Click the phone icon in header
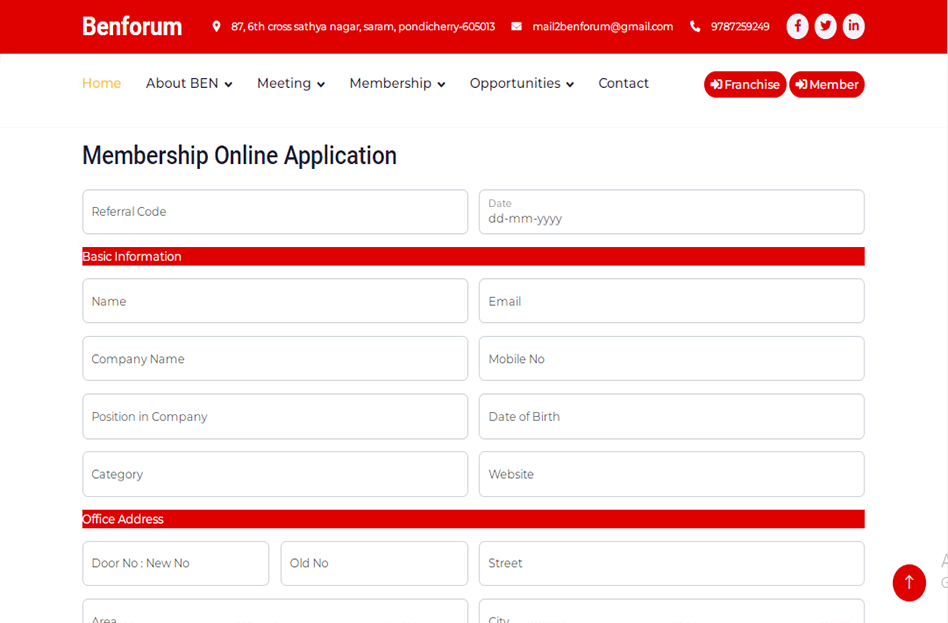This screenshot has width=948, height=623. pyautogui.click(x=695, y=27)
